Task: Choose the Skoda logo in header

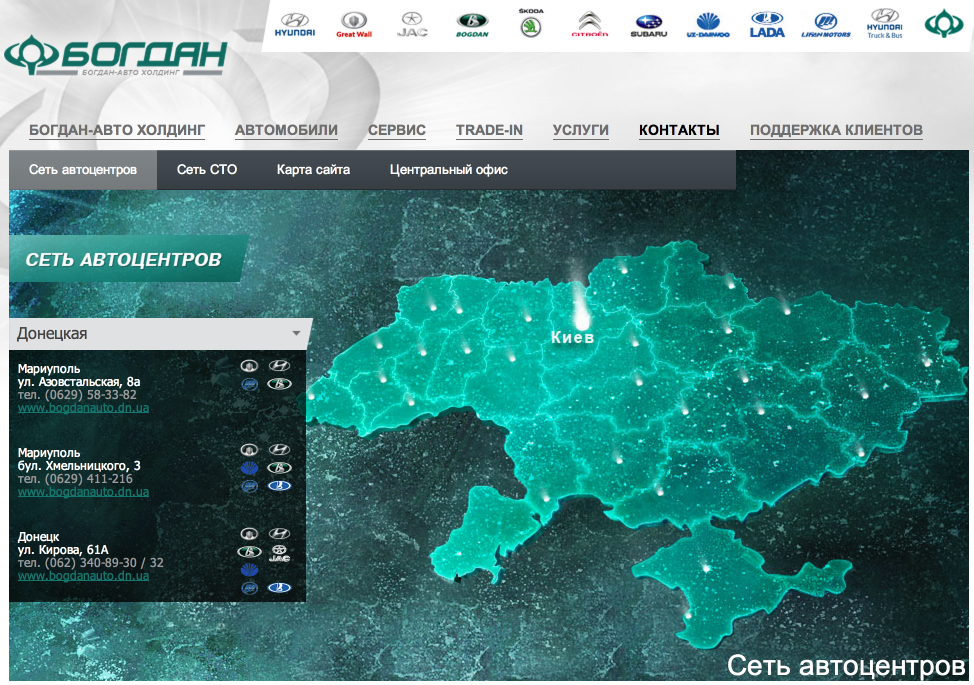Action: click(531, 23)
